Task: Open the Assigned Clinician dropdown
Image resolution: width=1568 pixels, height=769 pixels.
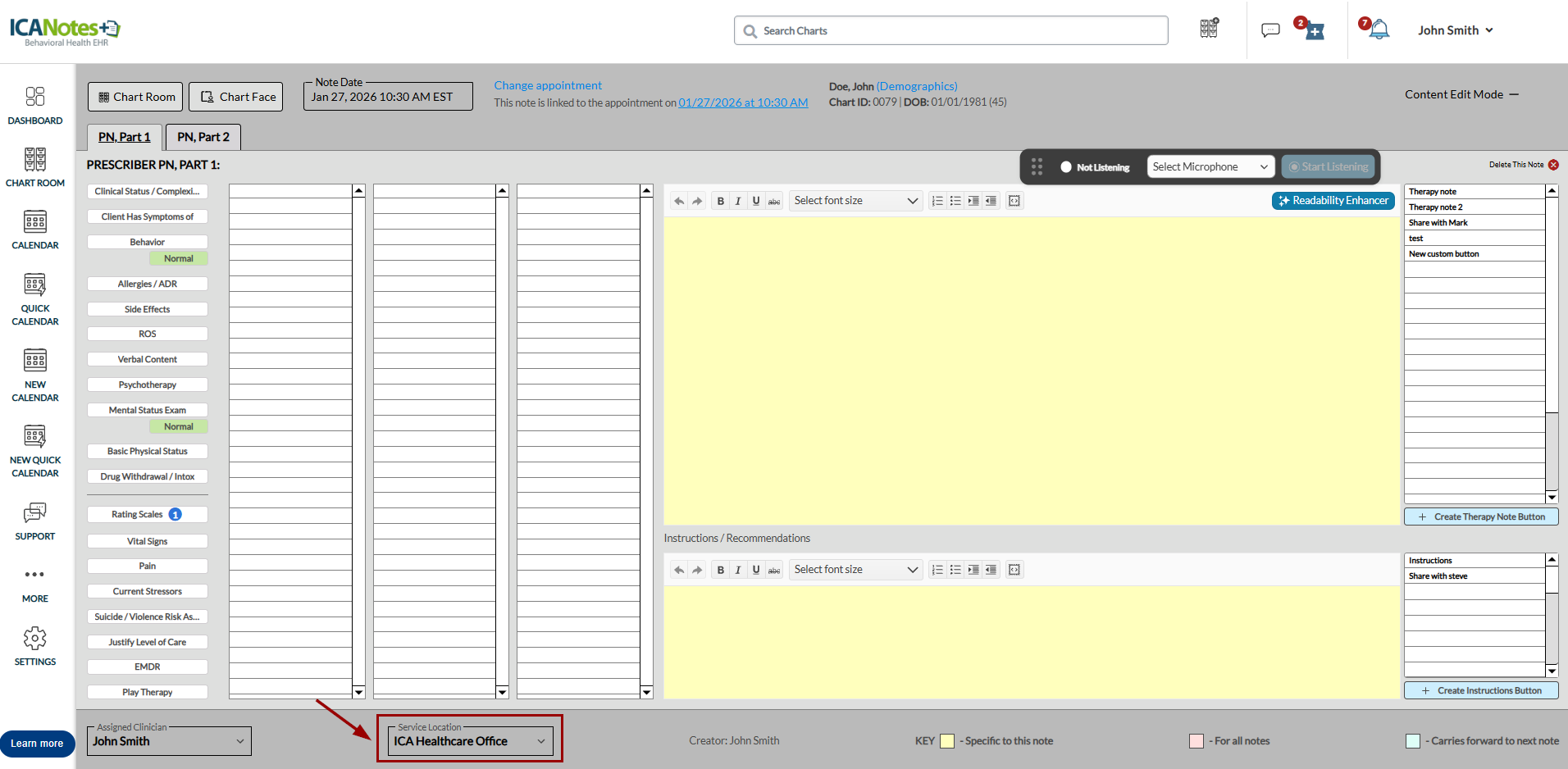Action: click(x=169, y=741)
